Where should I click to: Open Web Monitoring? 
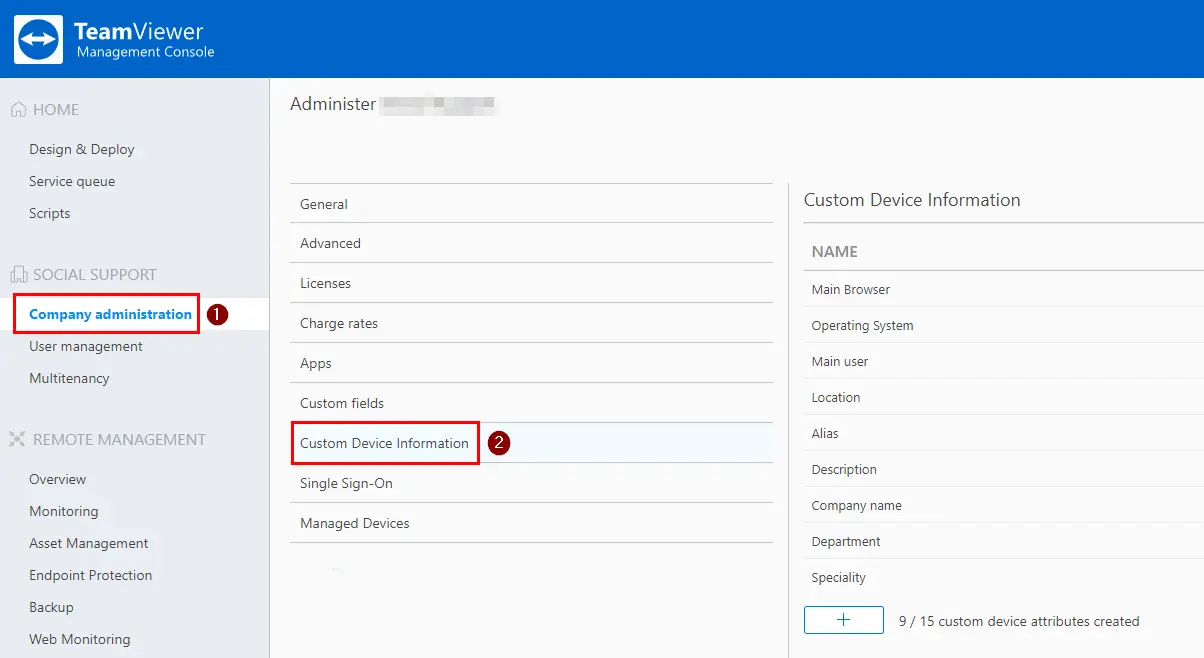pyautogui.click(x=80, y=639)
